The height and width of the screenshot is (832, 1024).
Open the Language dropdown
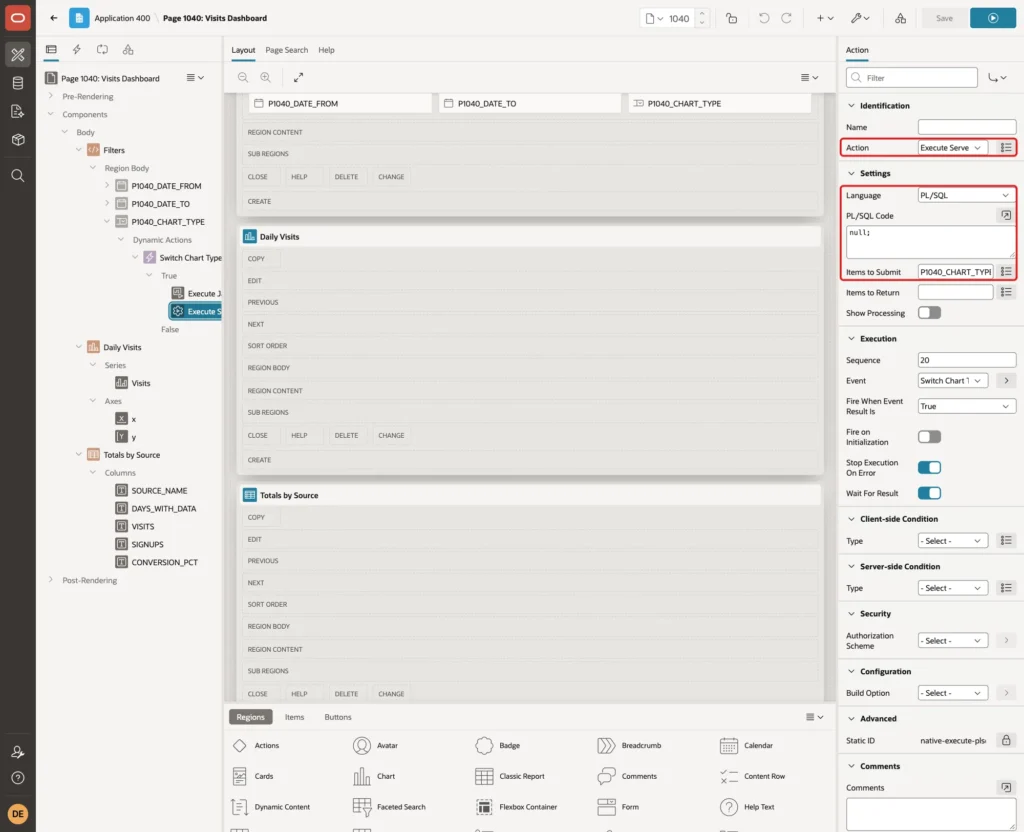(966, 195)
